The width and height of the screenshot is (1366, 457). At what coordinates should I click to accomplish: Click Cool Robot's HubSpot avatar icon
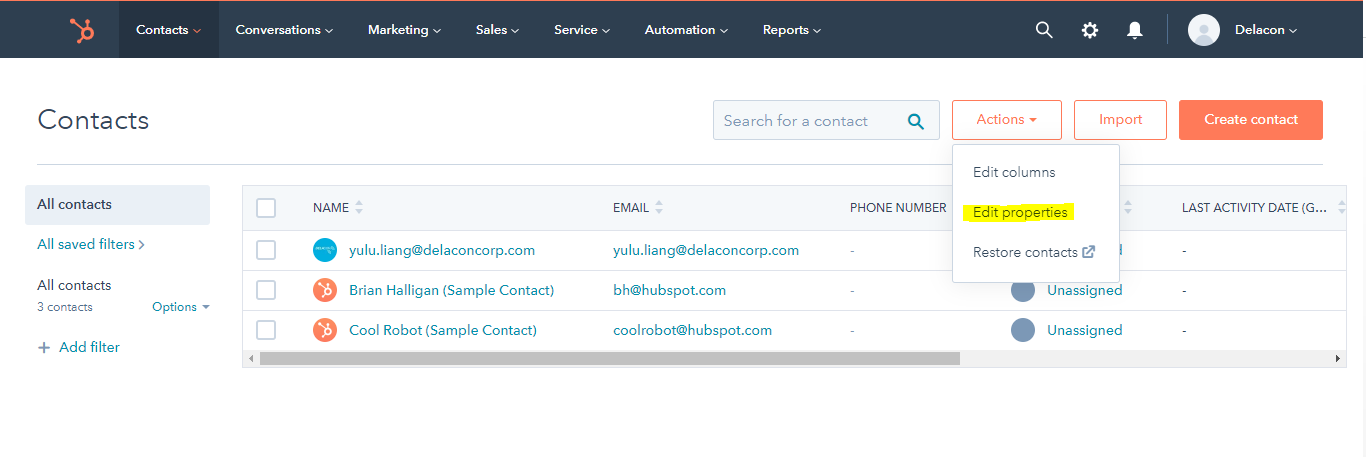(x=325, y=330)
